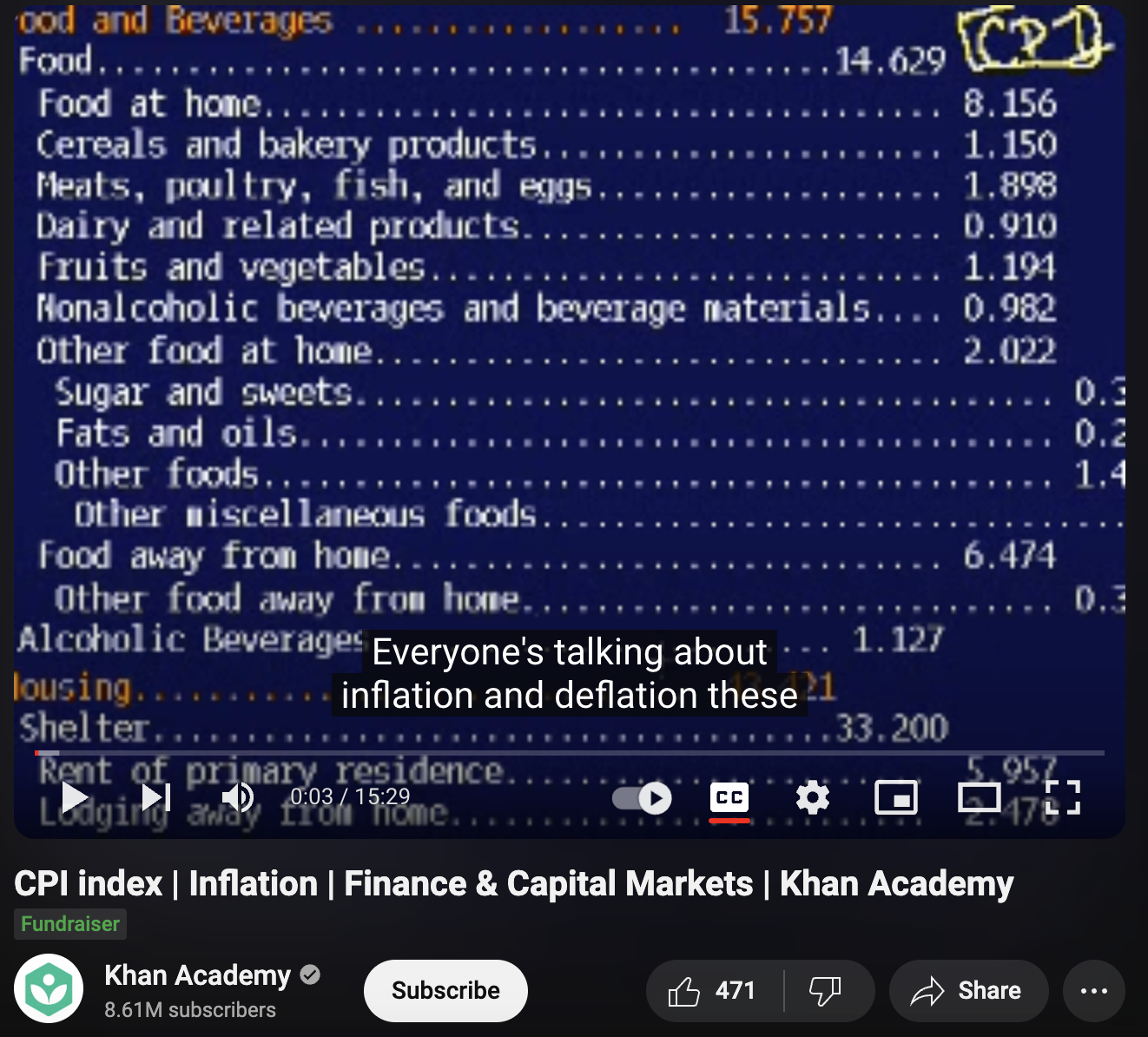Open the more actions menu
The height and width of the screenshot is (1037, 1148).
pyautogui.click(x=1093, y=990)
